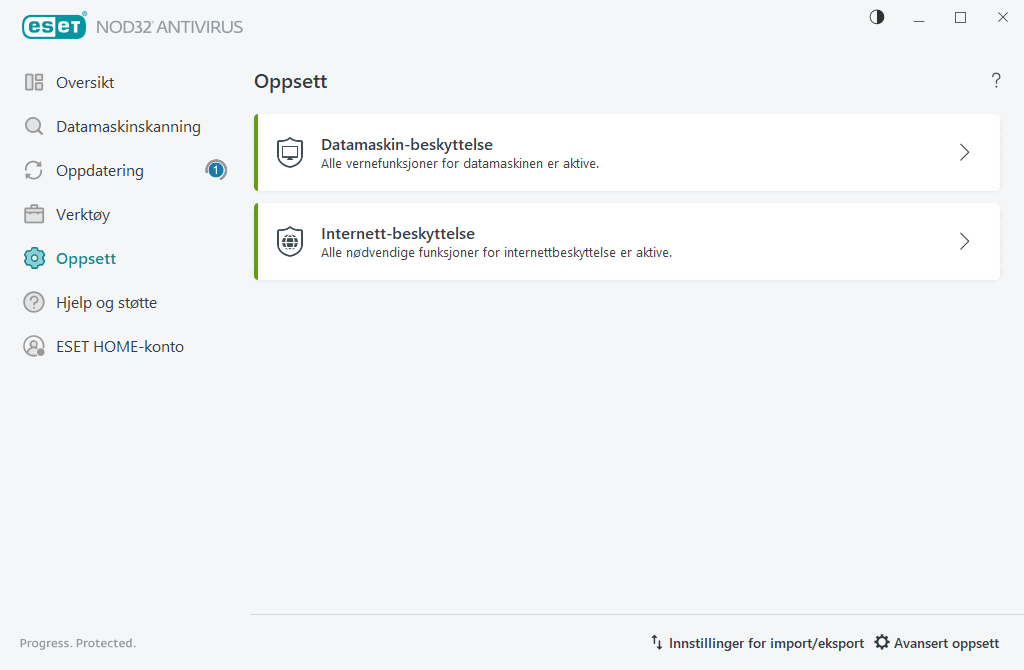Toggle the high contrast color mode
Viewport: 1024px width, 670px height.
[877, 17]
